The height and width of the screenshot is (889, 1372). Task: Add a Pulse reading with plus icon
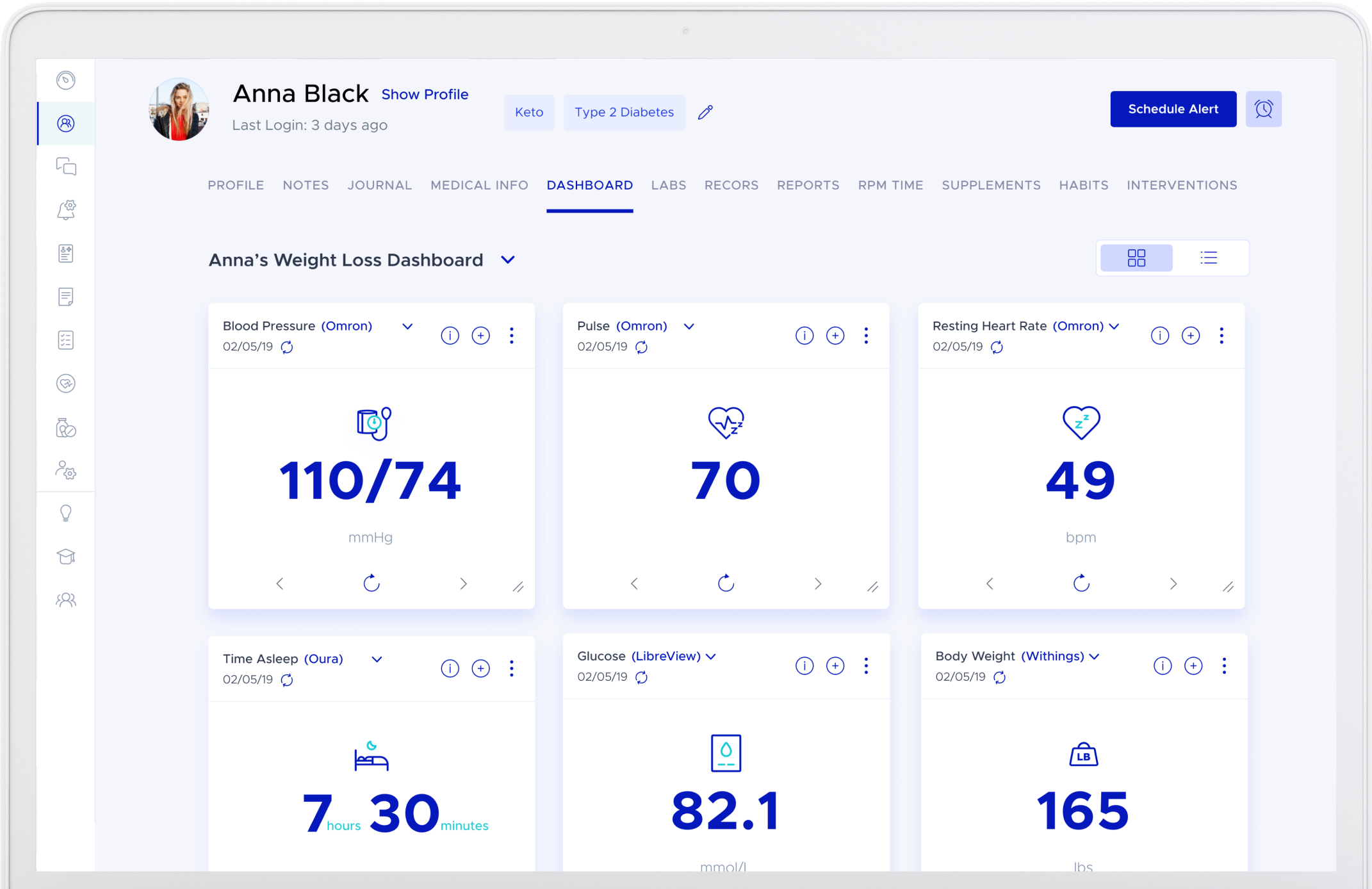[x=835, y=336]
